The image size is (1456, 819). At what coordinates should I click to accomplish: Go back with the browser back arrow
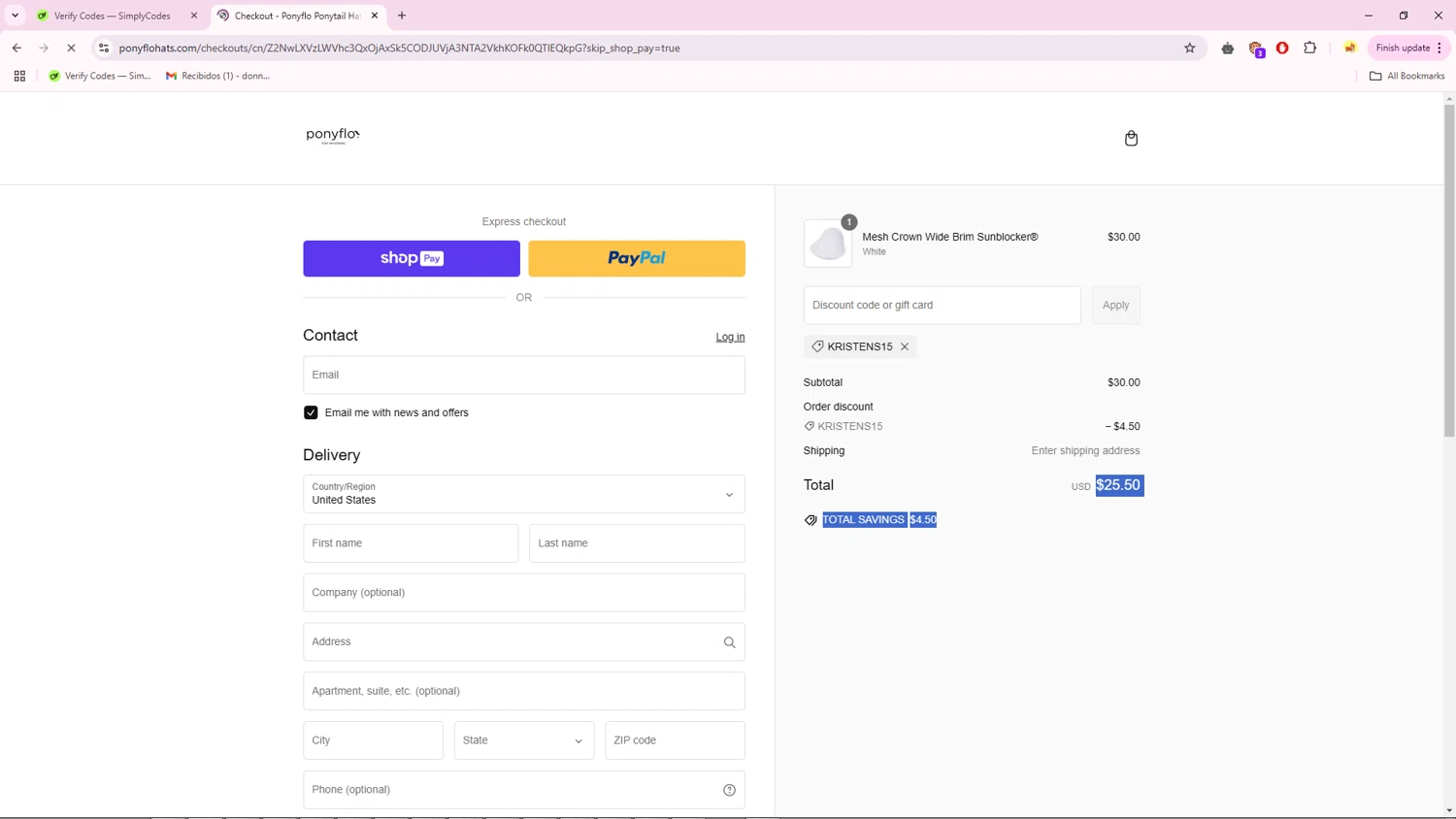[x=17, y=48]
